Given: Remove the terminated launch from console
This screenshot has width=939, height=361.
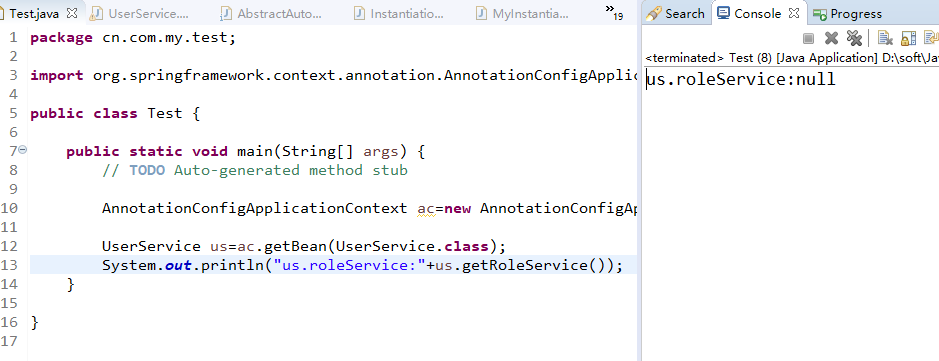Looking at the screenshot, I should tap(831, 38).
